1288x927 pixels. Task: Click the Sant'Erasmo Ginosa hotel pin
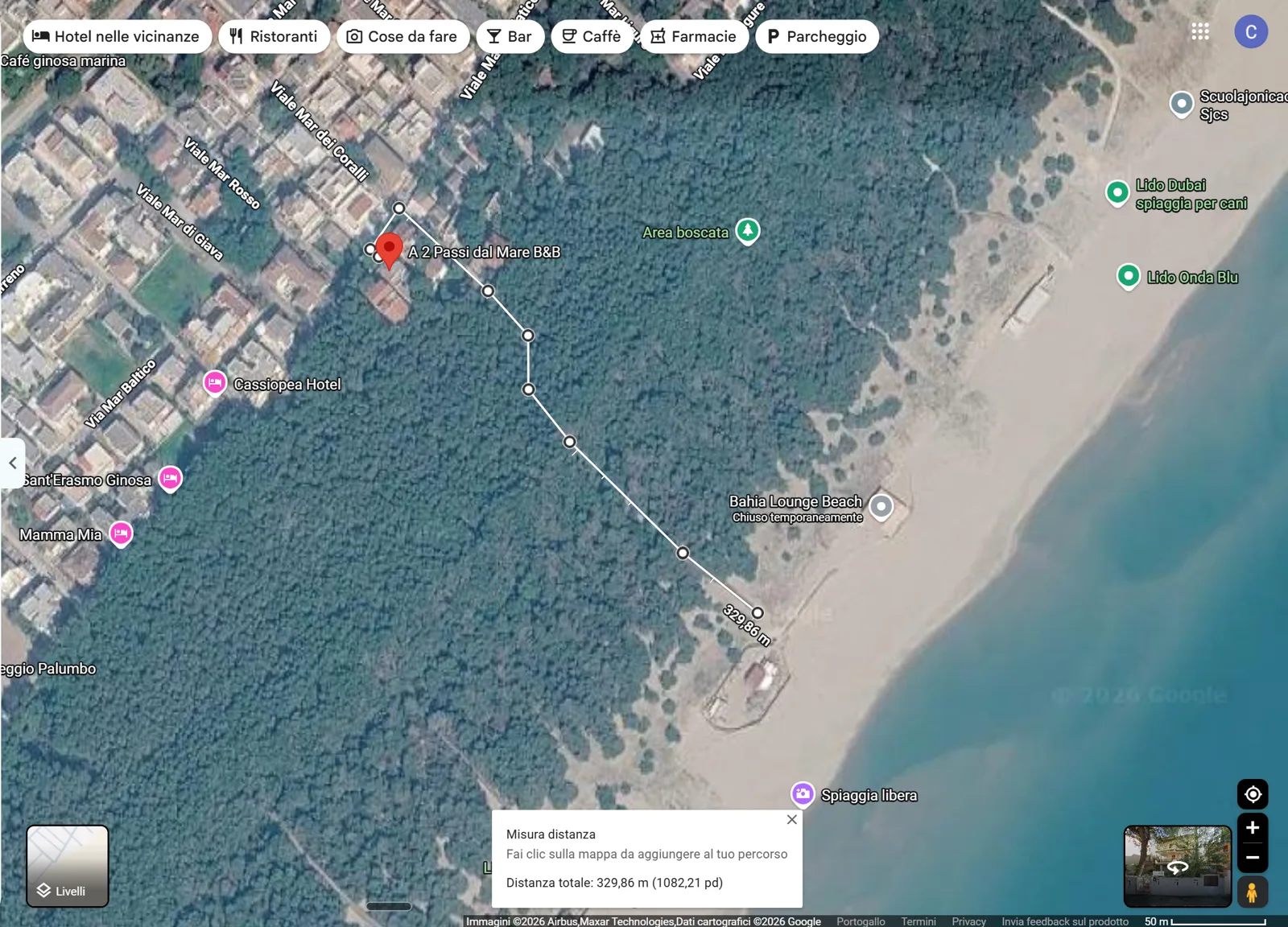170,479
